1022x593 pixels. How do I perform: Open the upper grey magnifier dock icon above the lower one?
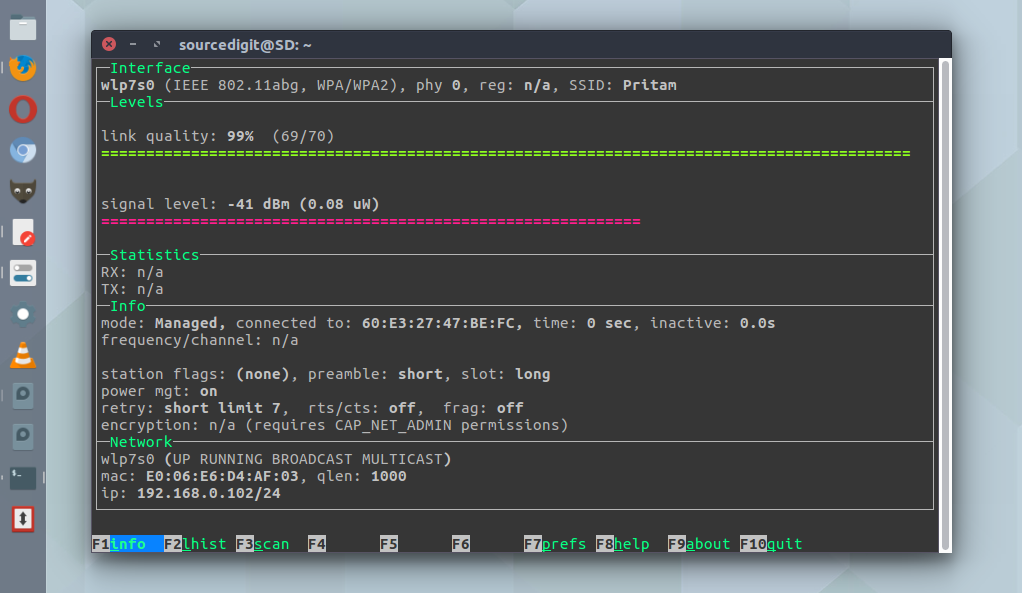click(x=23, y=396)
